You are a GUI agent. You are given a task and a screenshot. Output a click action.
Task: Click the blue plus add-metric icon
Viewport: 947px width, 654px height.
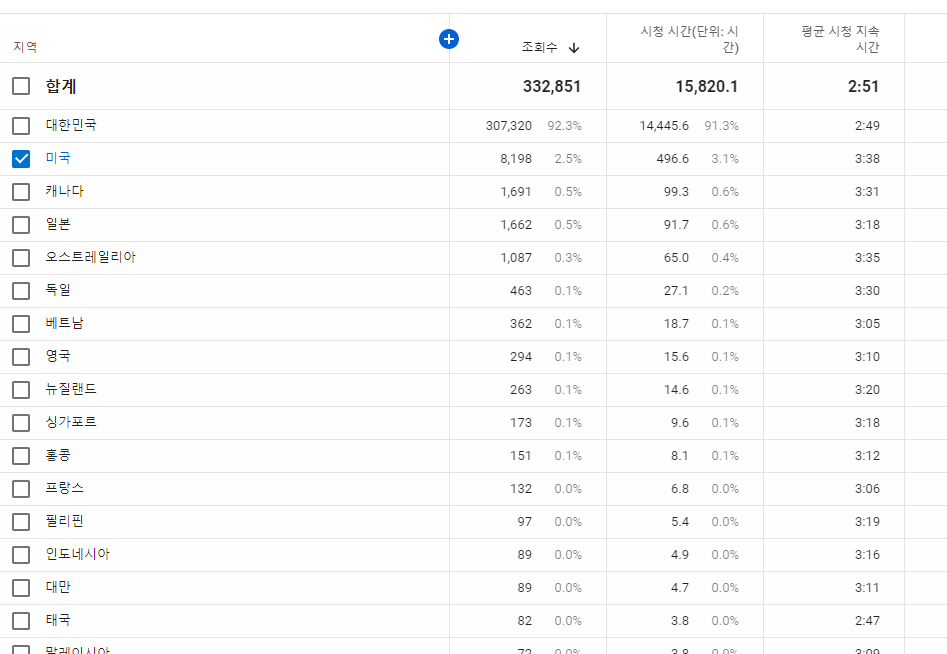[x=449, y=39]
